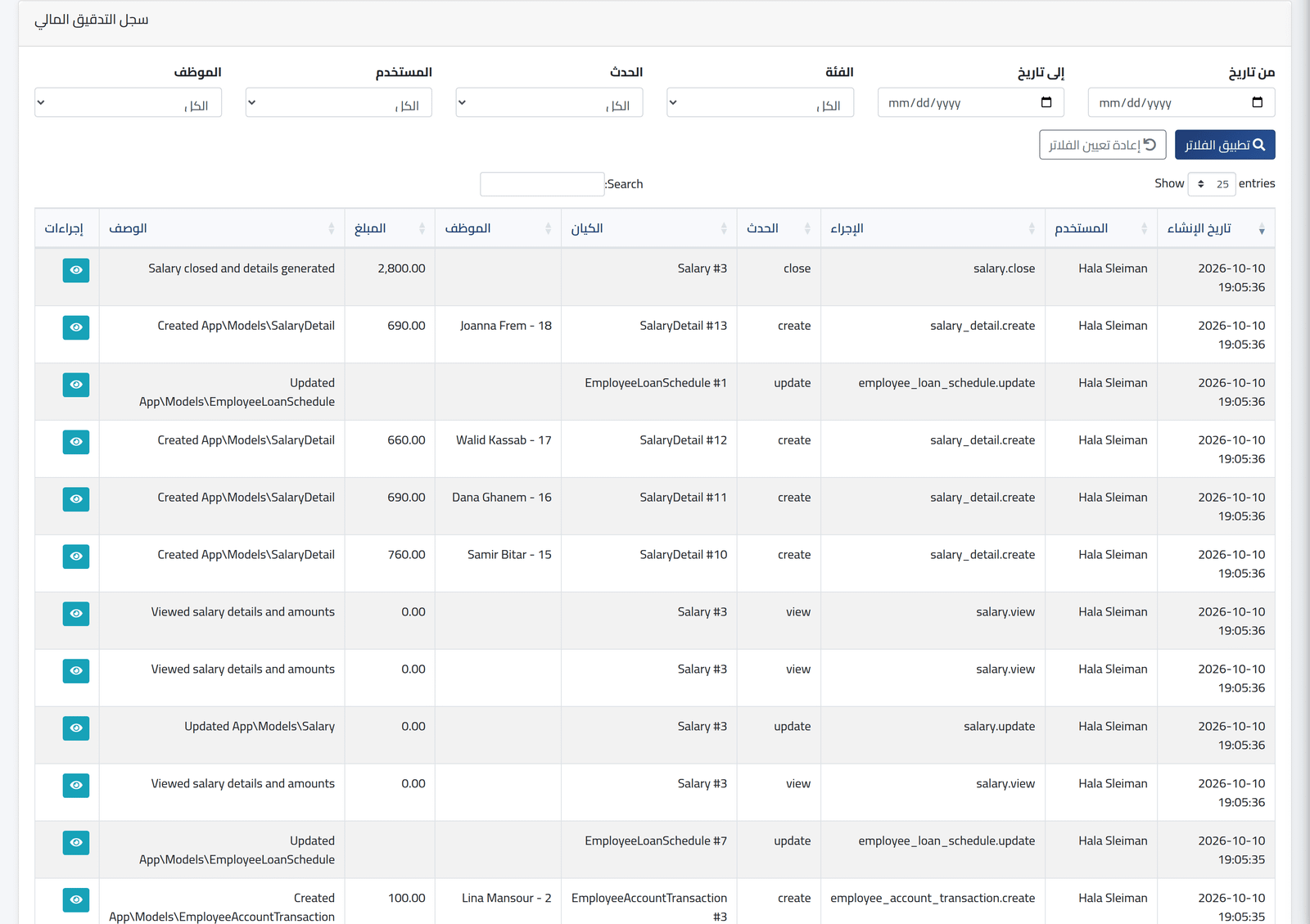The width and height of the screenshot is (1310, 924).
Task: Open eye icon for SalaryDetail #13 row
Action: tap(76, 327)
